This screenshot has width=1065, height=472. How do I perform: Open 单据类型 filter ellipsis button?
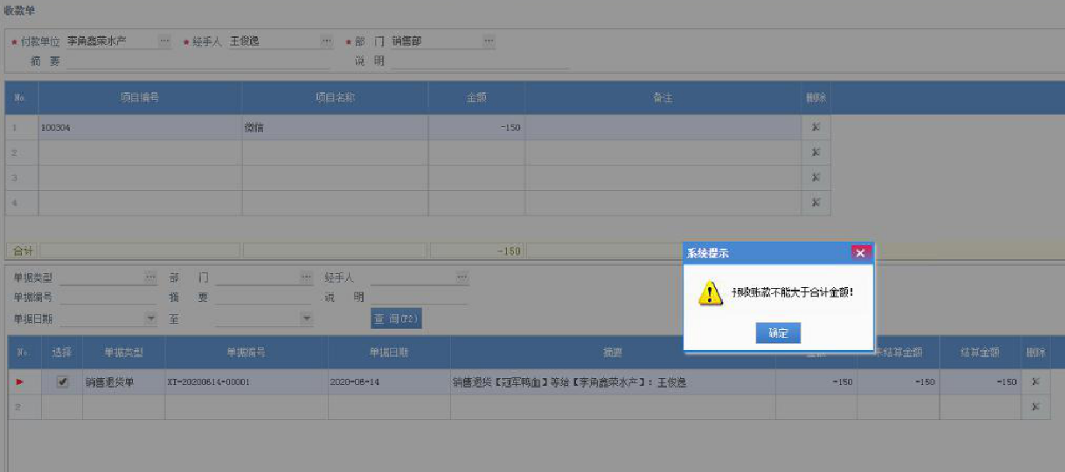click(x=150, y=278)
